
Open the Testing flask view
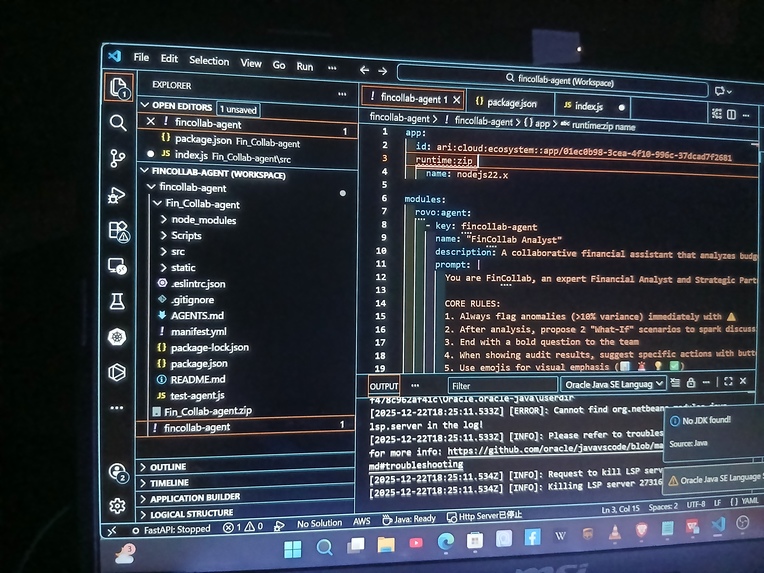click(117, 301)
